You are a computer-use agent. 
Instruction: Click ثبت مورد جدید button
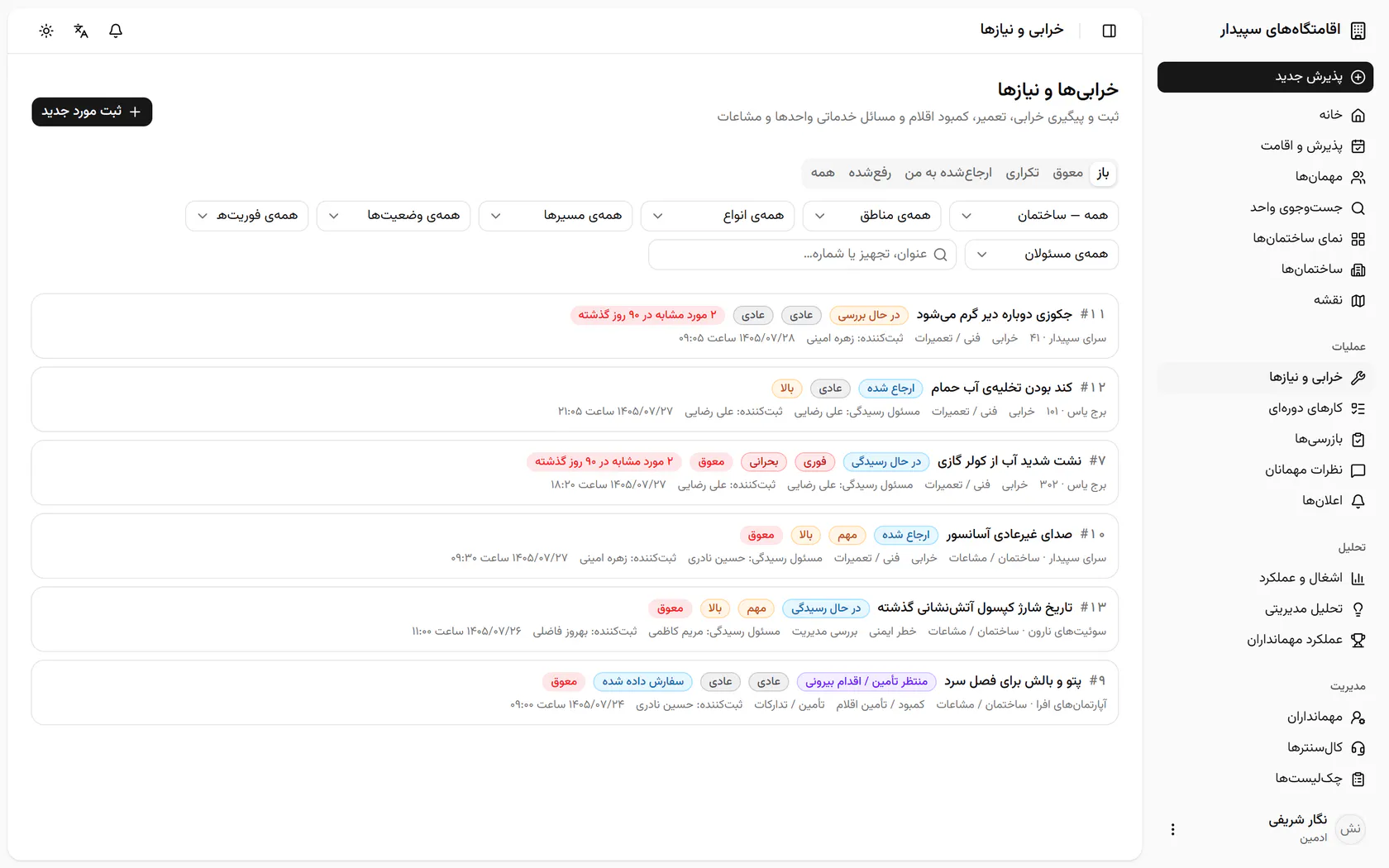92,112
